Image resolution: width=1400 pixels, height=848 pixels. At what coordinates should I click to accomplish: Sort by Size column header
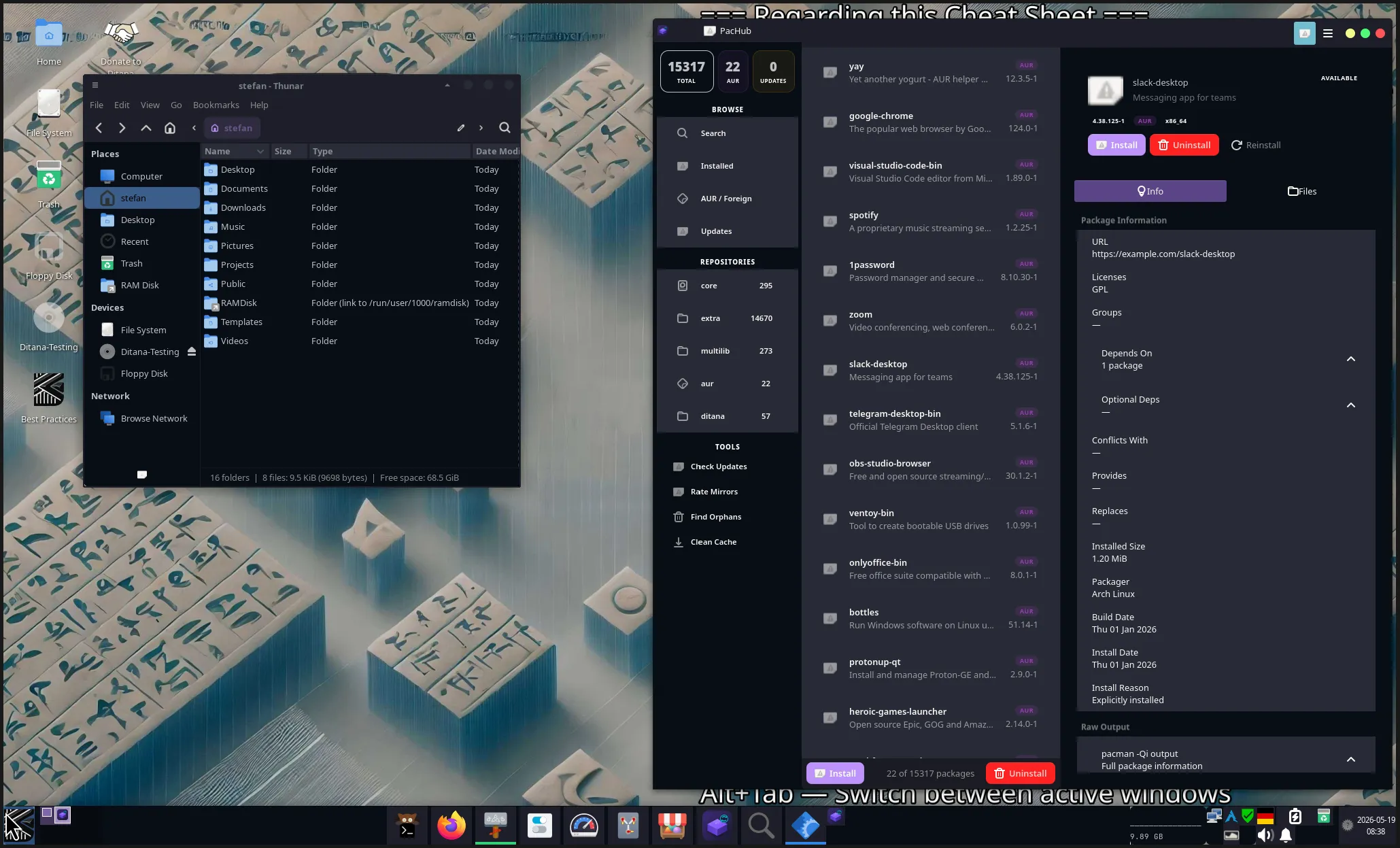click(x=288, y=151)
